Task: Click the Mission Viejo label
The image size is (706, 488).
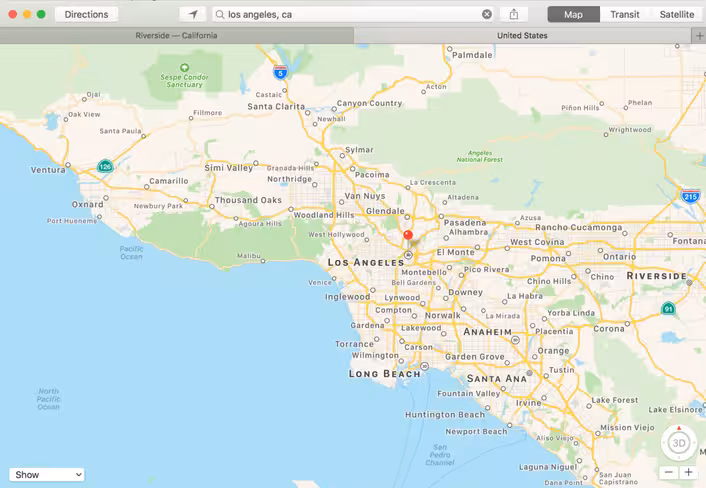Action: [x=627, y=427]
